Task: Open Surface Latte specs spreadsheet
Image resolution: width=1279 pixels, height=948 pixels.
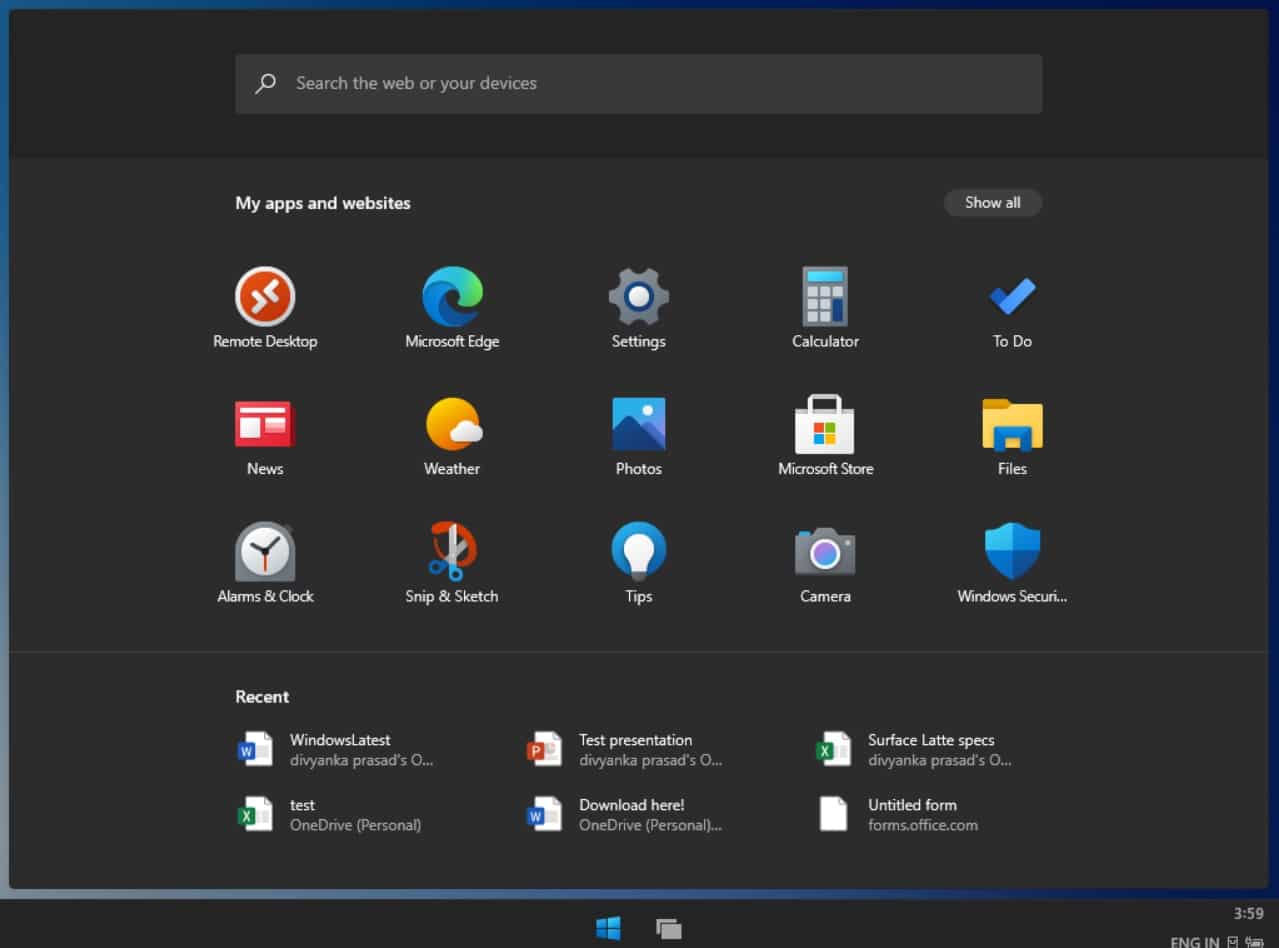Action: 914,750
